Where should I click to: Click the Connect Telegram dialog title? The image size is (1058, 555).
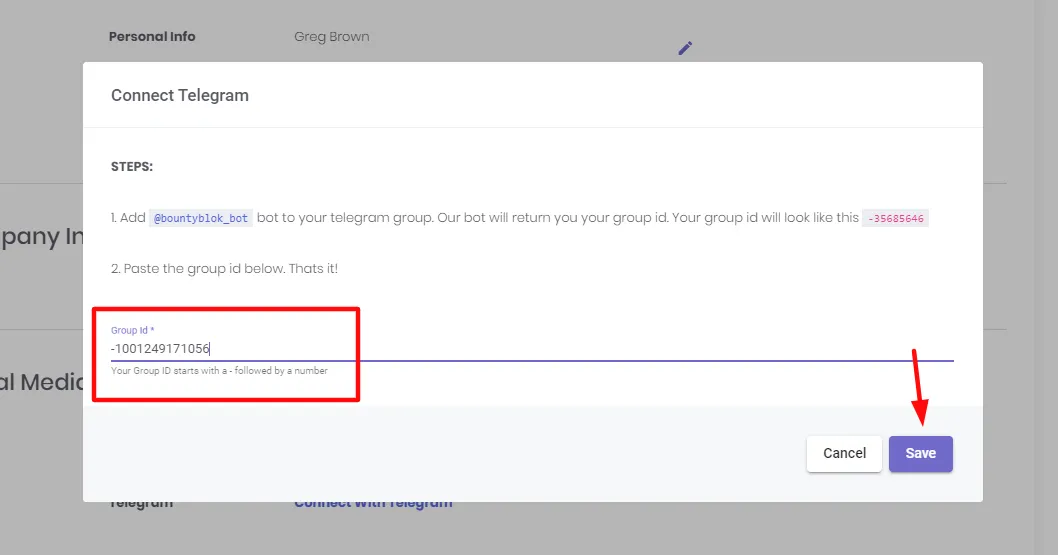179,95
